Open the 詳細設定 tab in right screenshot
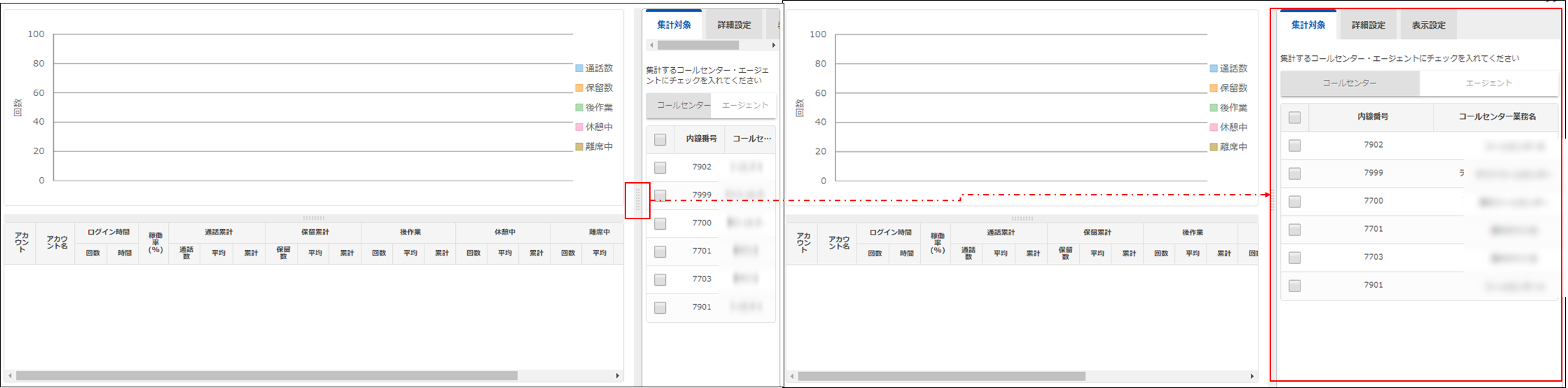Image resolution: width=1568 pixels, height=388 pixels. 1368,25
